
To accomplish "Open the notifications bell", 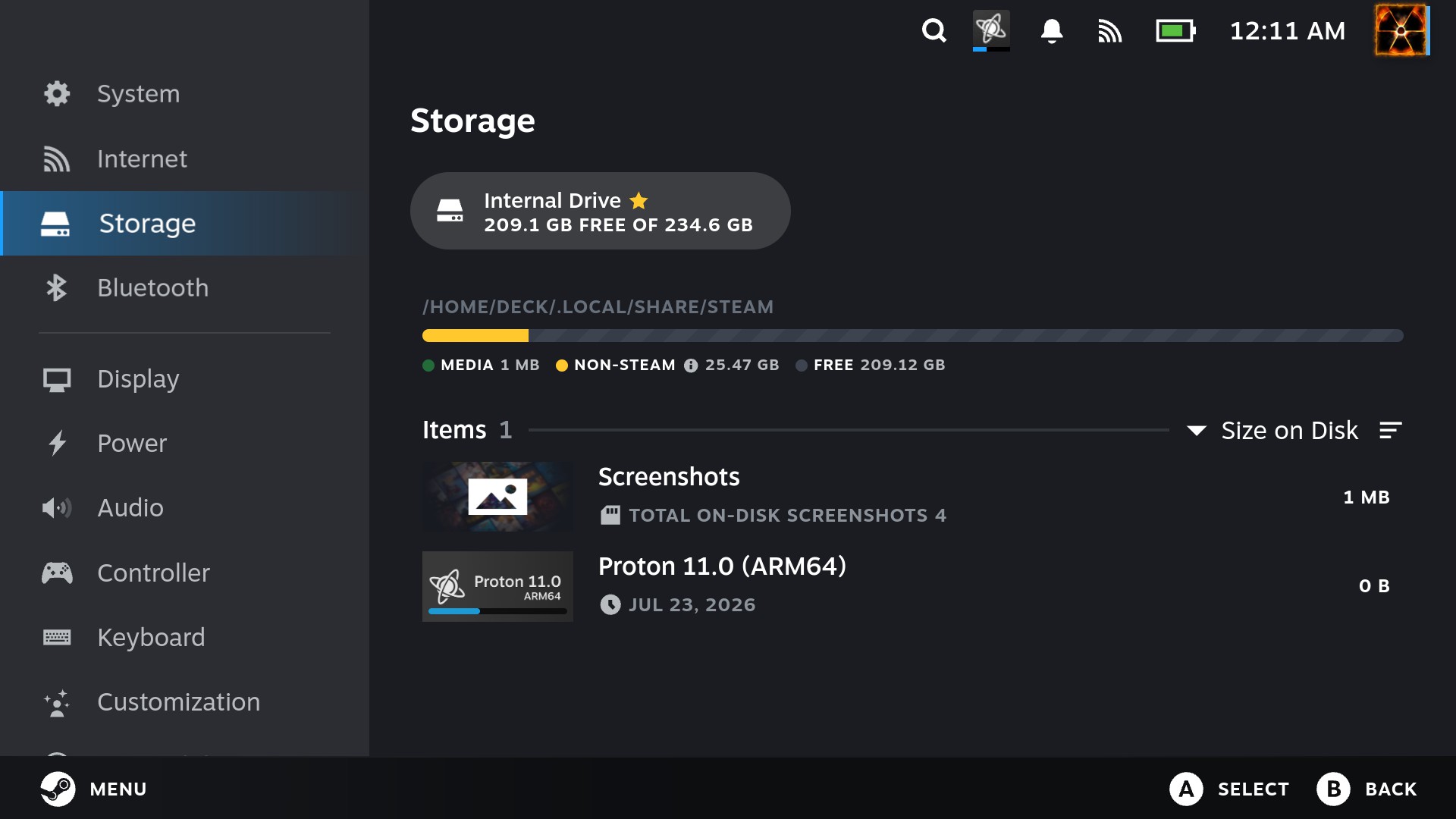I will (x=1051, y=31).
